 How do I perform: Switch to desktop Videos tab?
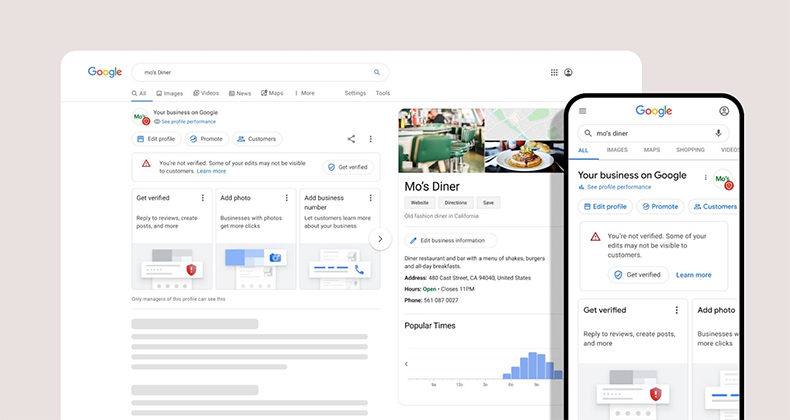(206, 93)
